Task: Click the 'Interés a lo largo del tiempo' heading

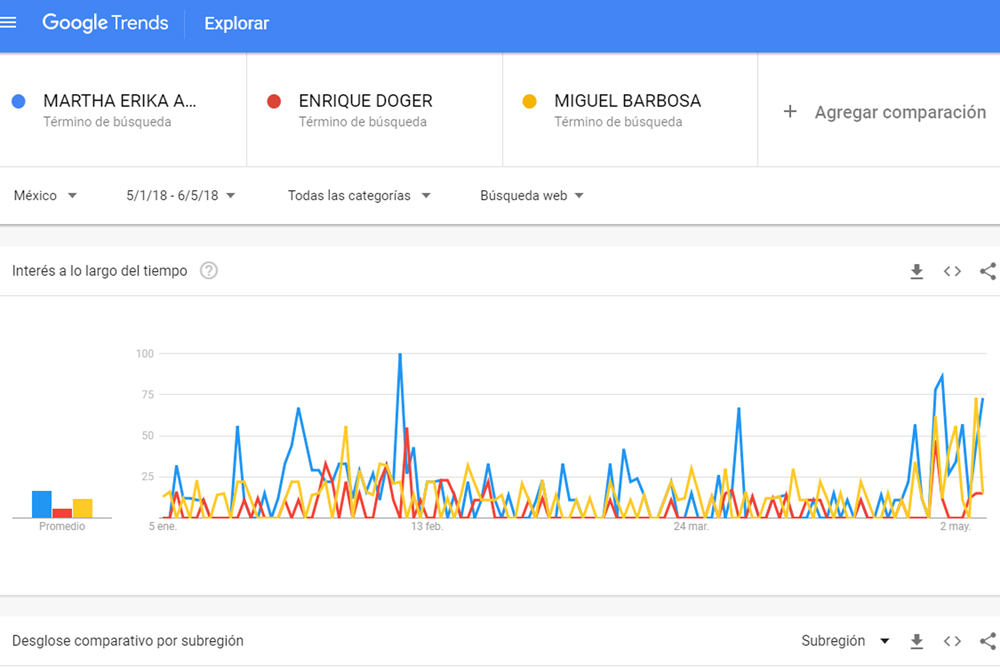Action: pyautogui.click(x=99, y=271)
